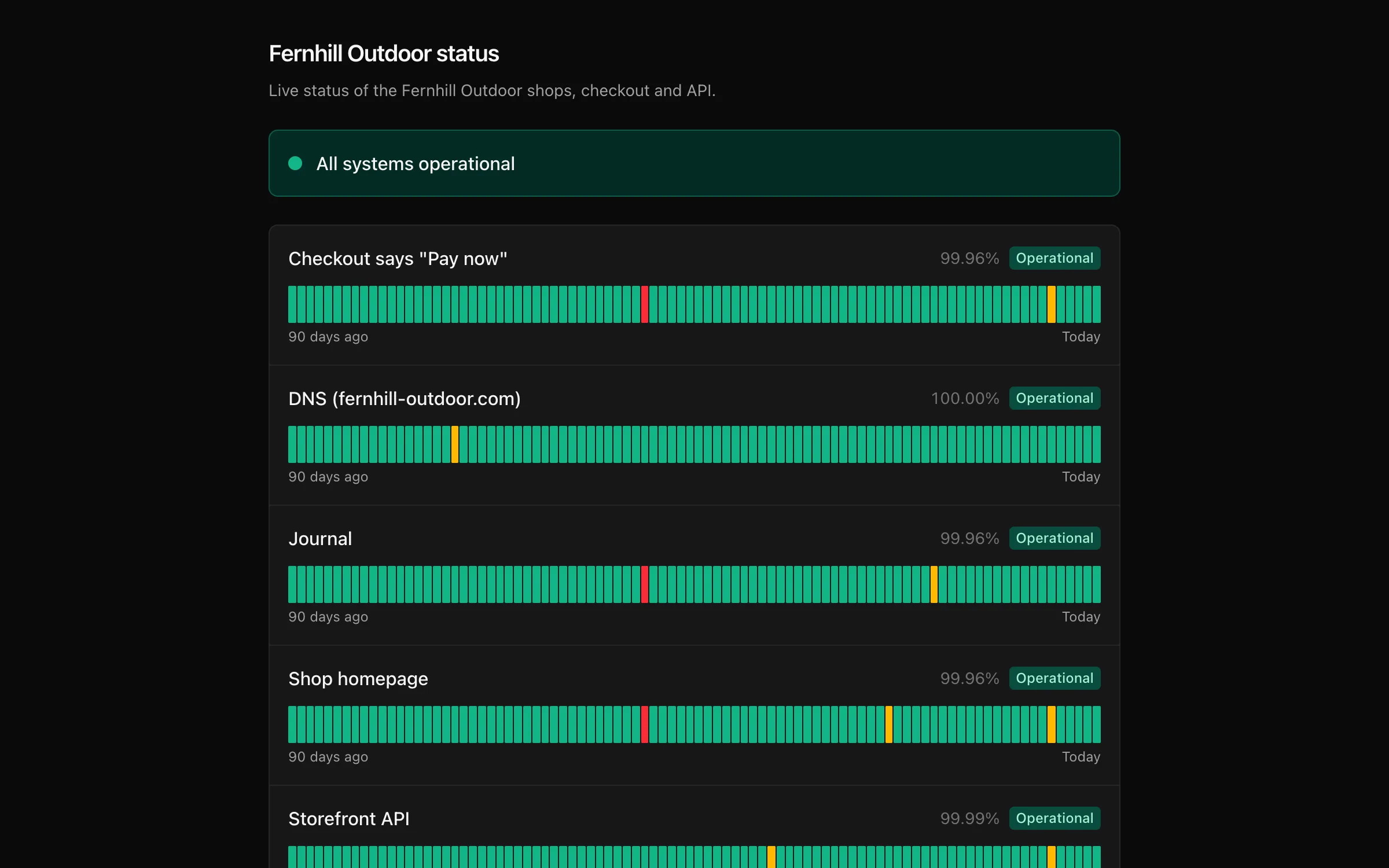Click the yellow degraded bar in the Journal timeline

(x=934, y=584)
